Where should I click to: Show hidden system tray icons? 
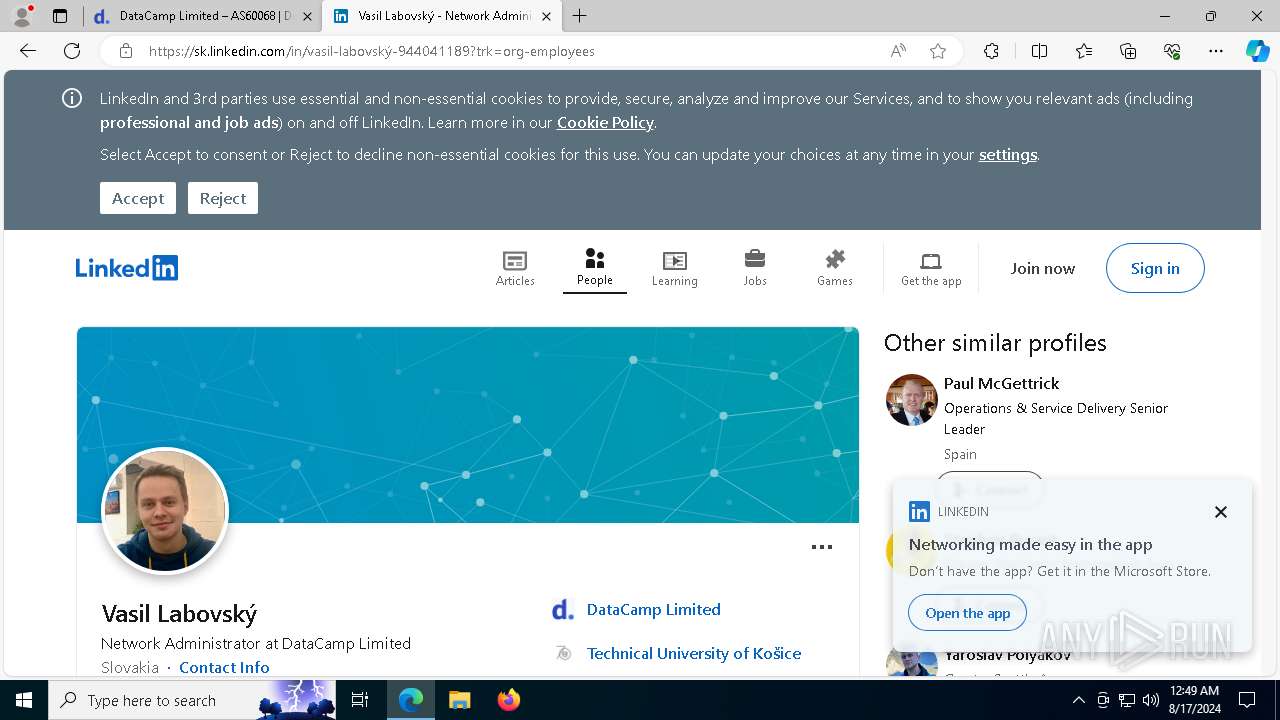[x=1078, y=700]
